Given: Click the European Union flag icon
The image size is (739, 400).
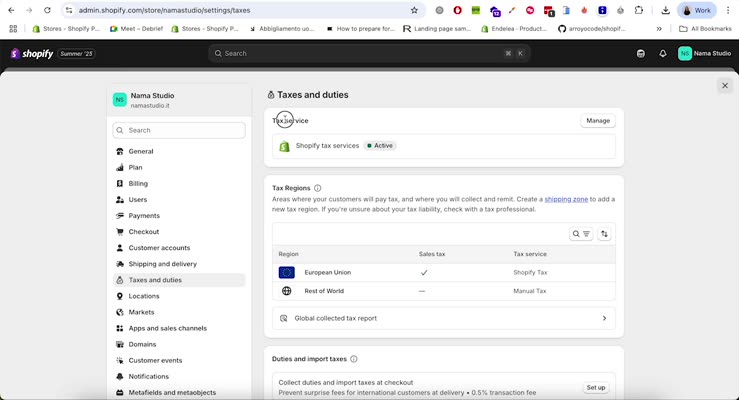Looking at the screenshot, I should (x=287, y=272).
